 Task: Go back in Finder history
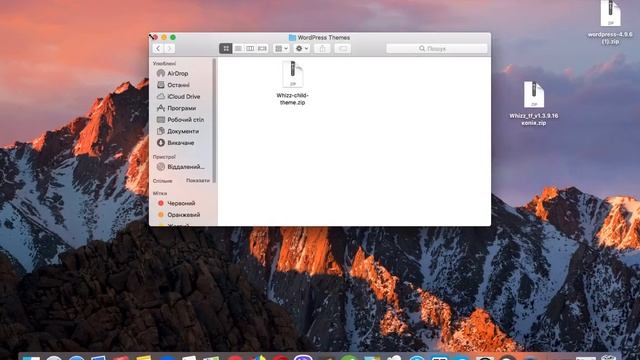pyautogui.click(x=158, y=49)
